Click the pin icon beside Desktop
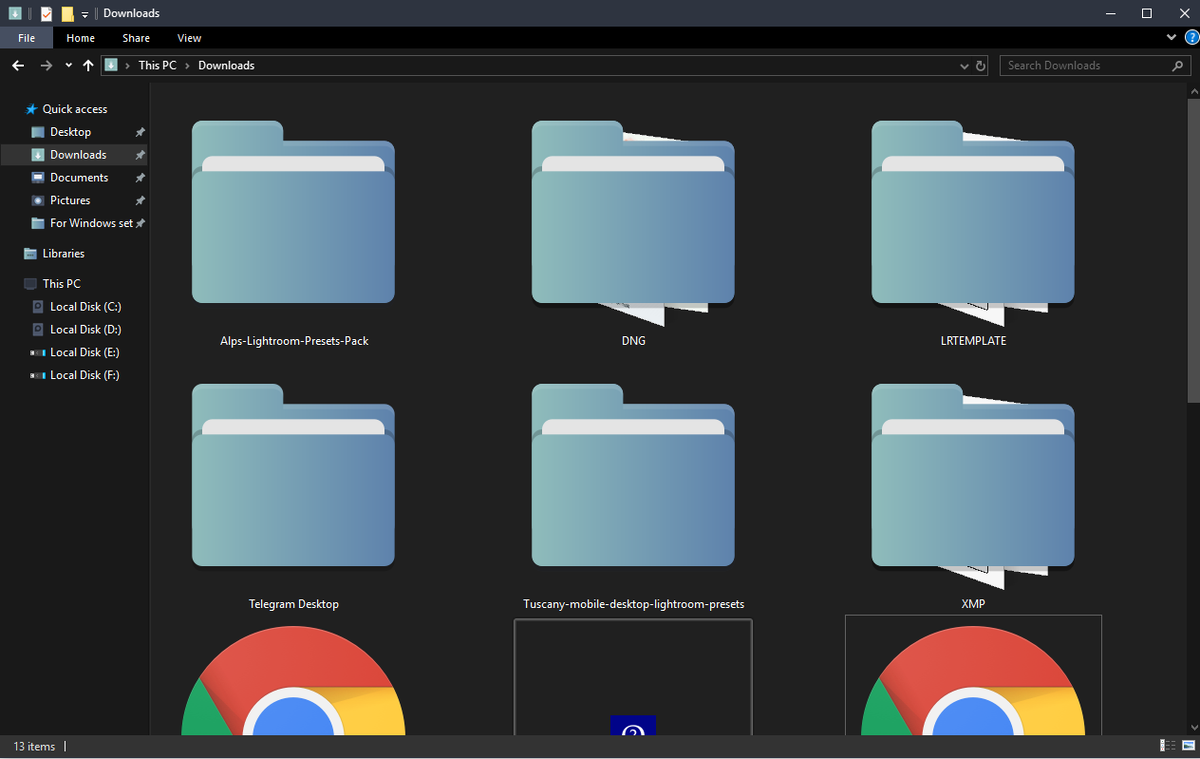 [x=140, y=132]
